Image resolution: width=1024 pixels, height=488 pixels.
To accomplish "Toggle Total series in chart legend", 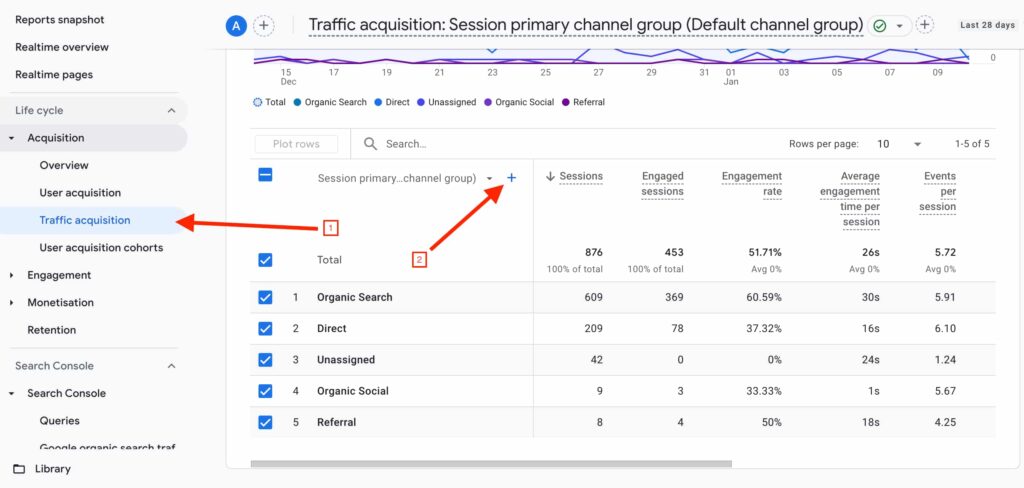I will coord(269,102).
